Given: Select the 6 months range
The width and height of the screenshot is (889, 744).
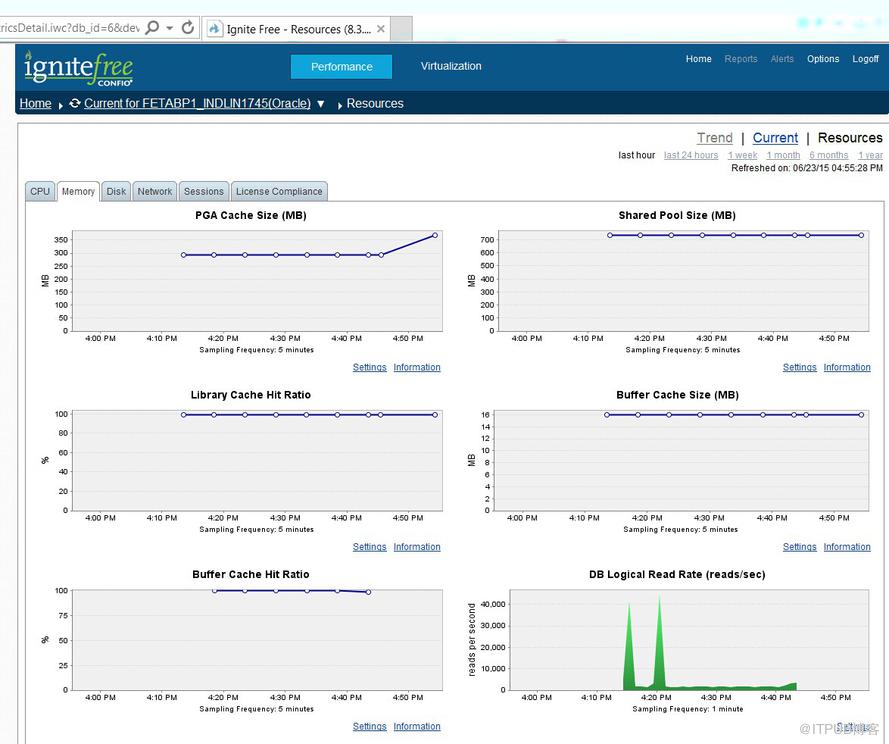Looking at the screenshot, I should (x=828, y=155).
